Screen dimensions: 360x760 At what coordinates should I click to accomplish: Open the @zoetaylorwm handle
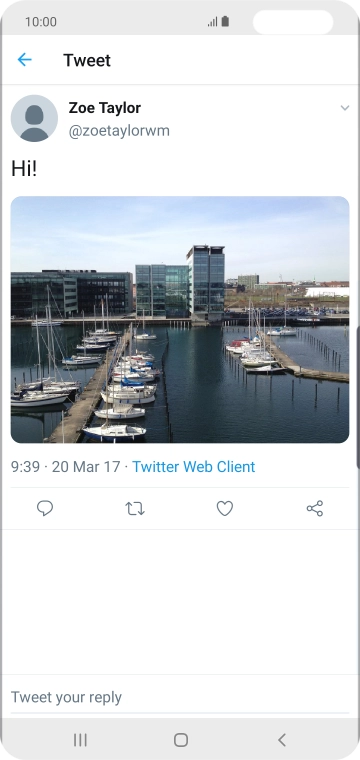click(119, 131)
